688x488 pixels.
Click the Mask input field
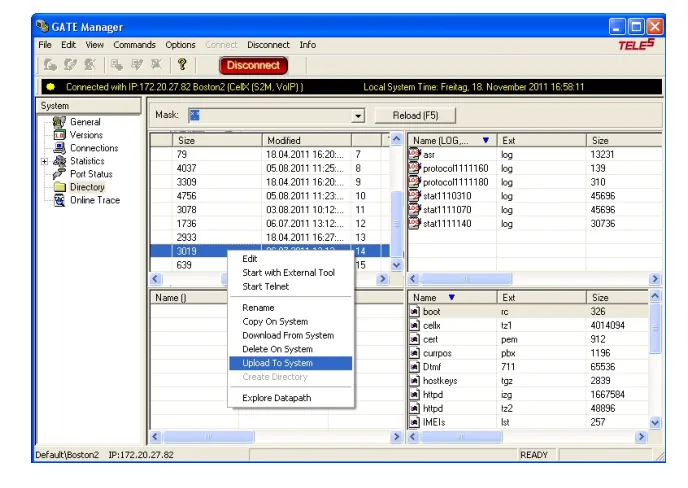pos(270,115)
